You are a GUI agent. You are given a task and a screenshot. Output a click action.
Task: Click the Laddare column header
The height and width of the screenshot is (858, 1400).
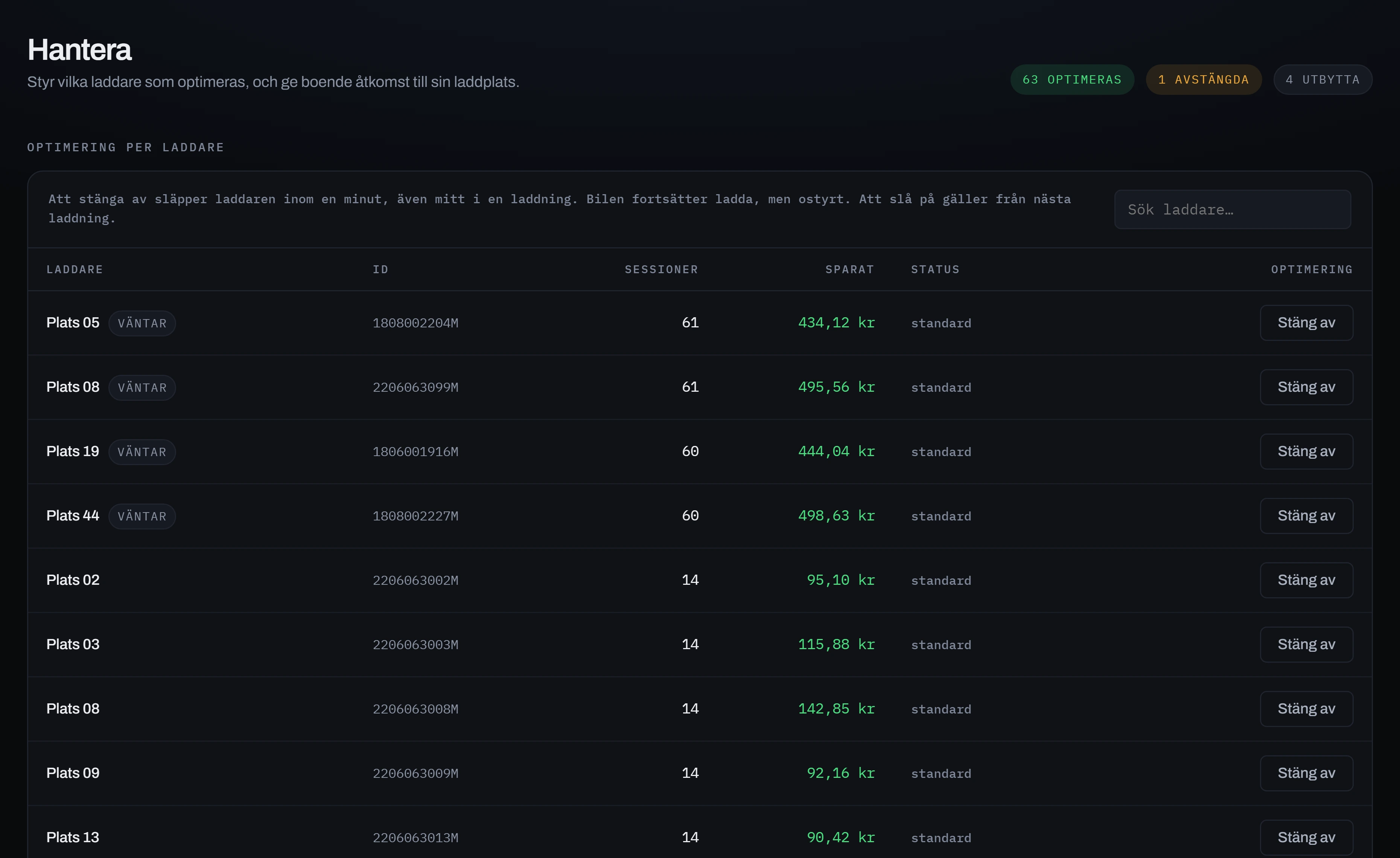pyautogui.click(x=75, y=269)
